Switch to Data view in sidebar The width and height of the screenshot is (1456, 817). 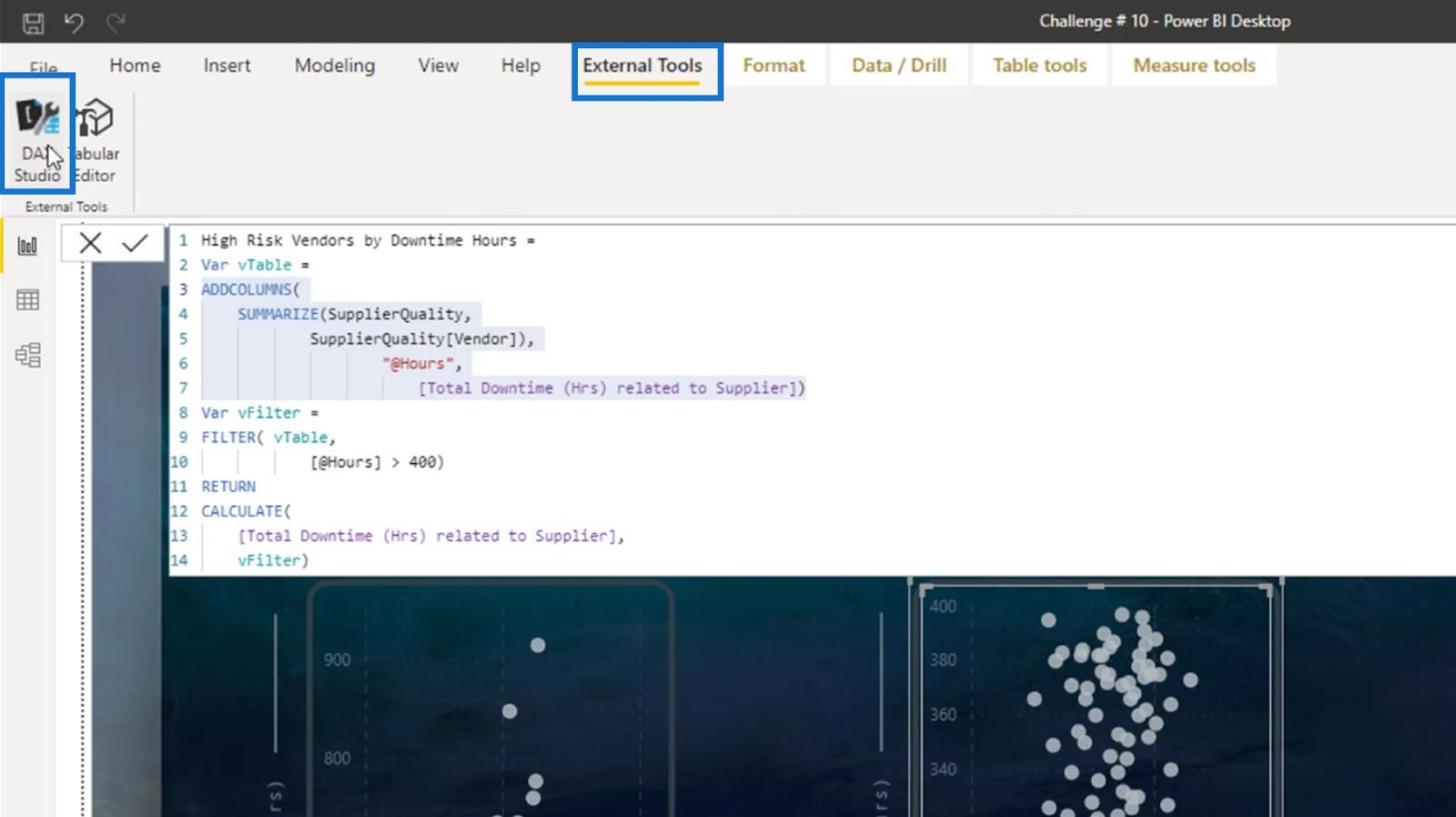28,300
